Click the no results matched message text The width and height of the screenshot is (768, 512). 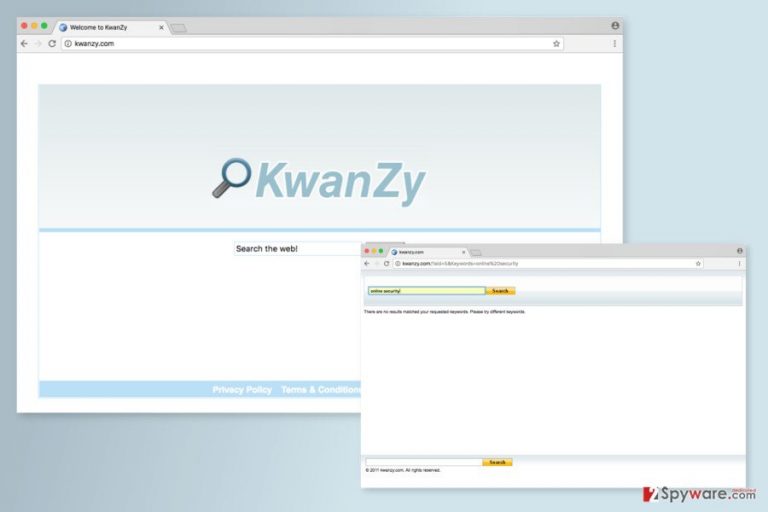click(x=444, y=312)
